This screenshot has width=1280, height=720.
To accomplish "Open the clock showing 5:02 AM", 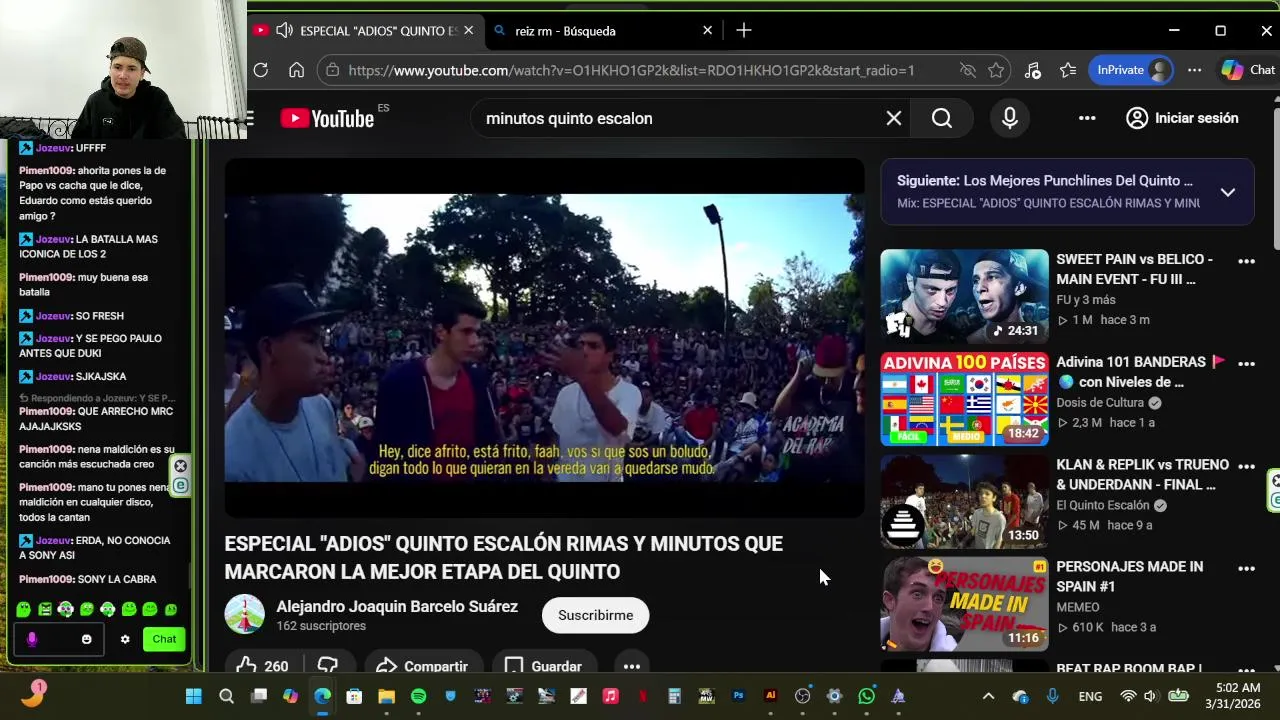I will click(1232, 696).
